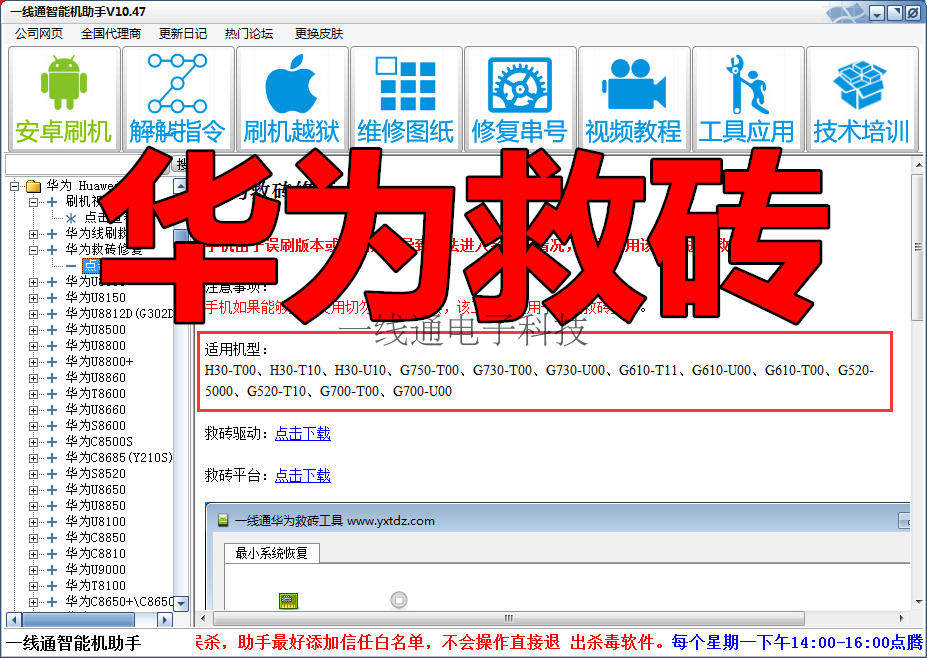Screen dimensions: 927x658
Task: Collapse the 华为 Huawei root folder
Action: pyautogui.click(x=15, y=186)
